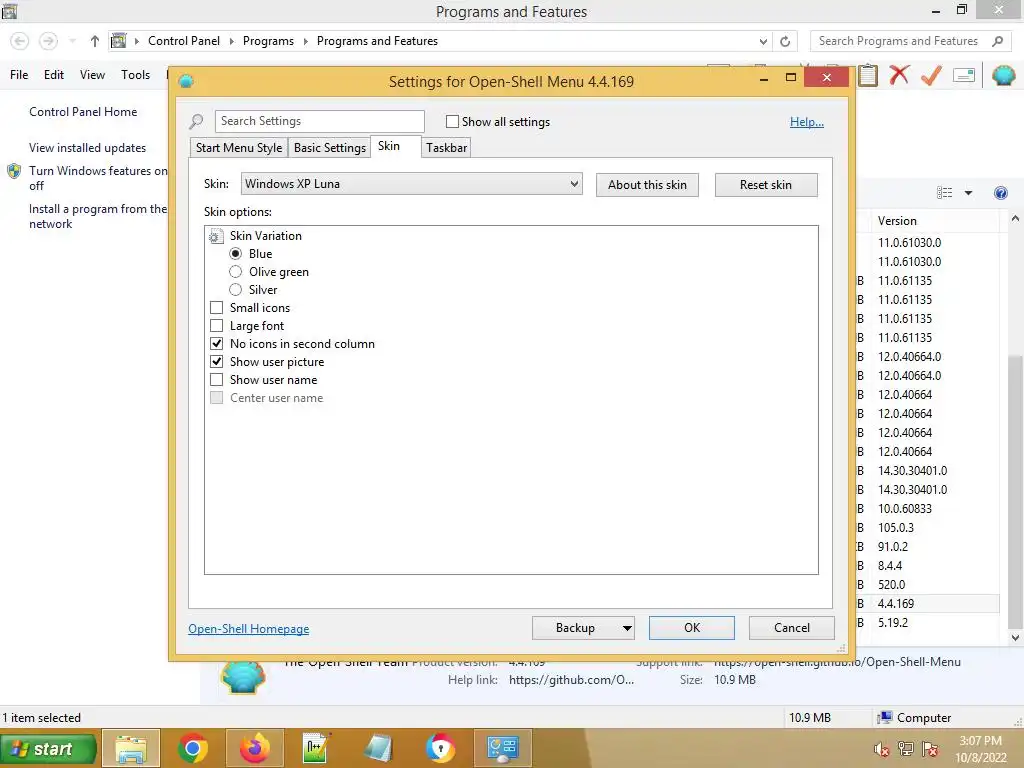This screenshot has width=1024, height=768.
Task: Open the View menu
Action: pyautogui.click(x=92, y=75)
